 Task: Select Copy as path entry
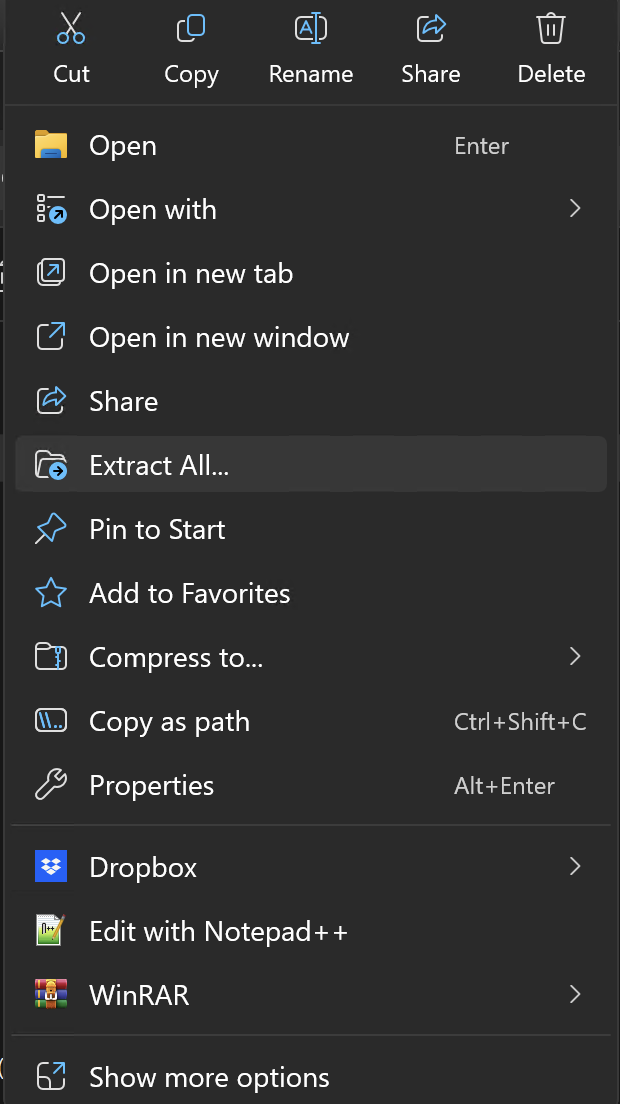(310, 721)
